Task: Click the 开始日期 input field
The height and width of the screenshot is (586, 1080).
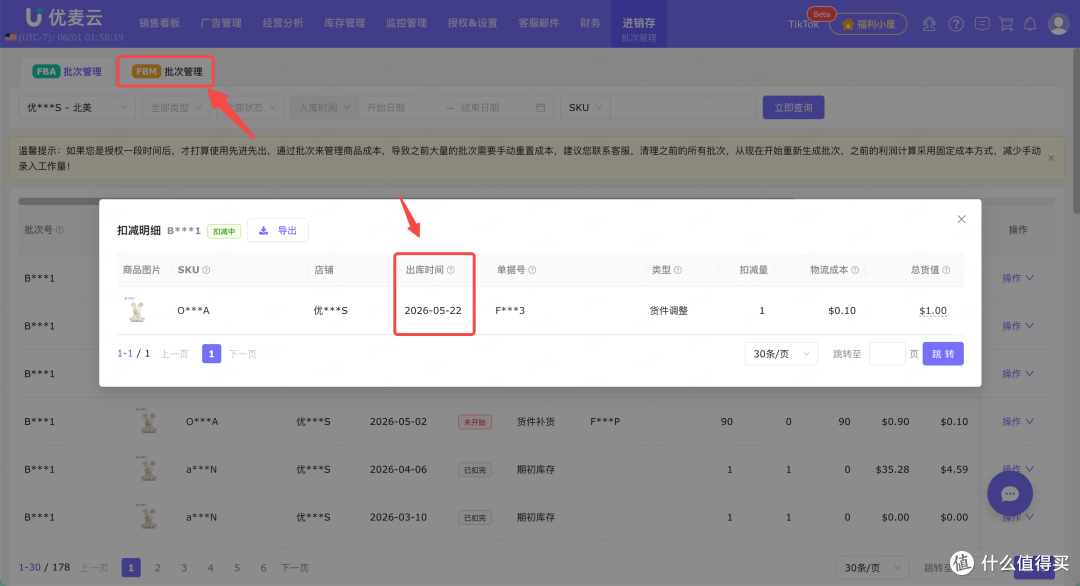Action: point(399,107)
